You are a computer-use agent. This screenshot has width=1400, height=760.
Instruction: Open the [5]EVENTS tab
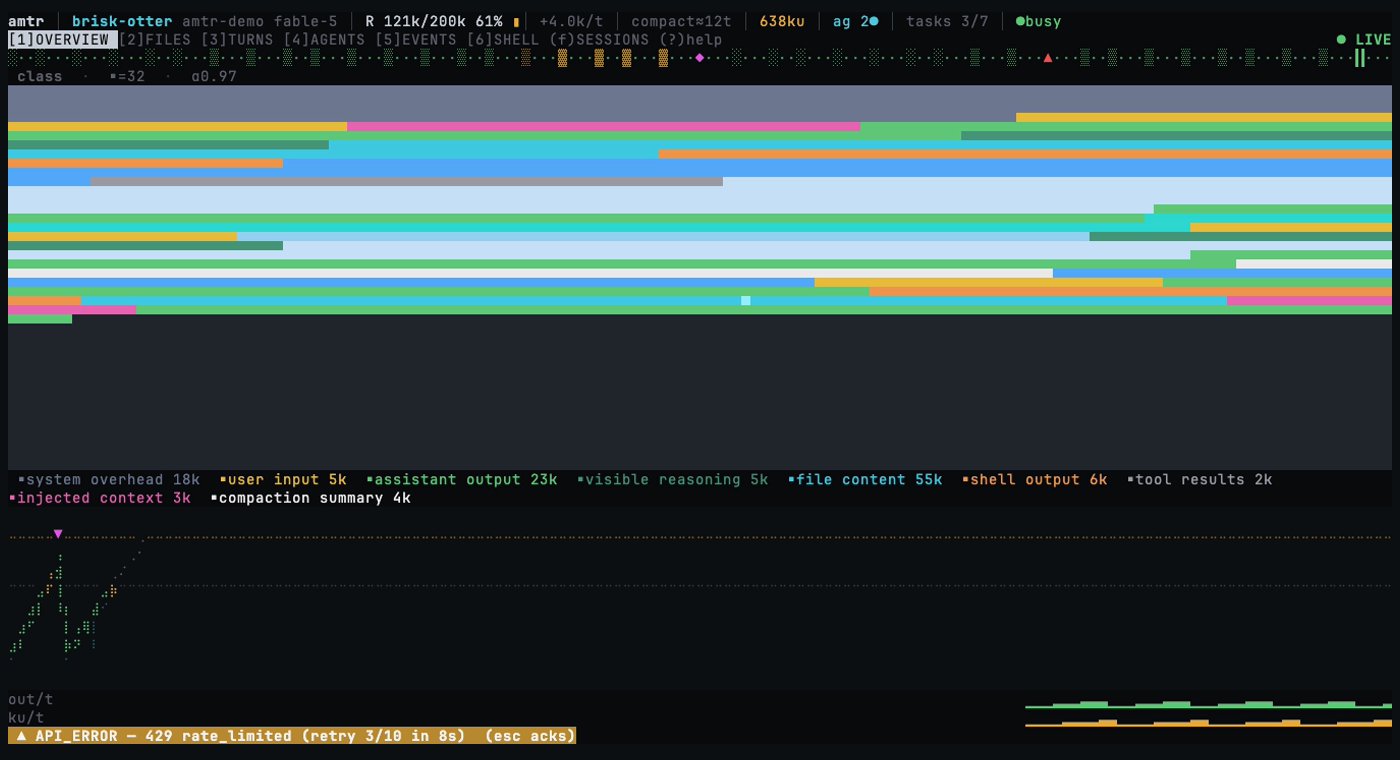415,40
